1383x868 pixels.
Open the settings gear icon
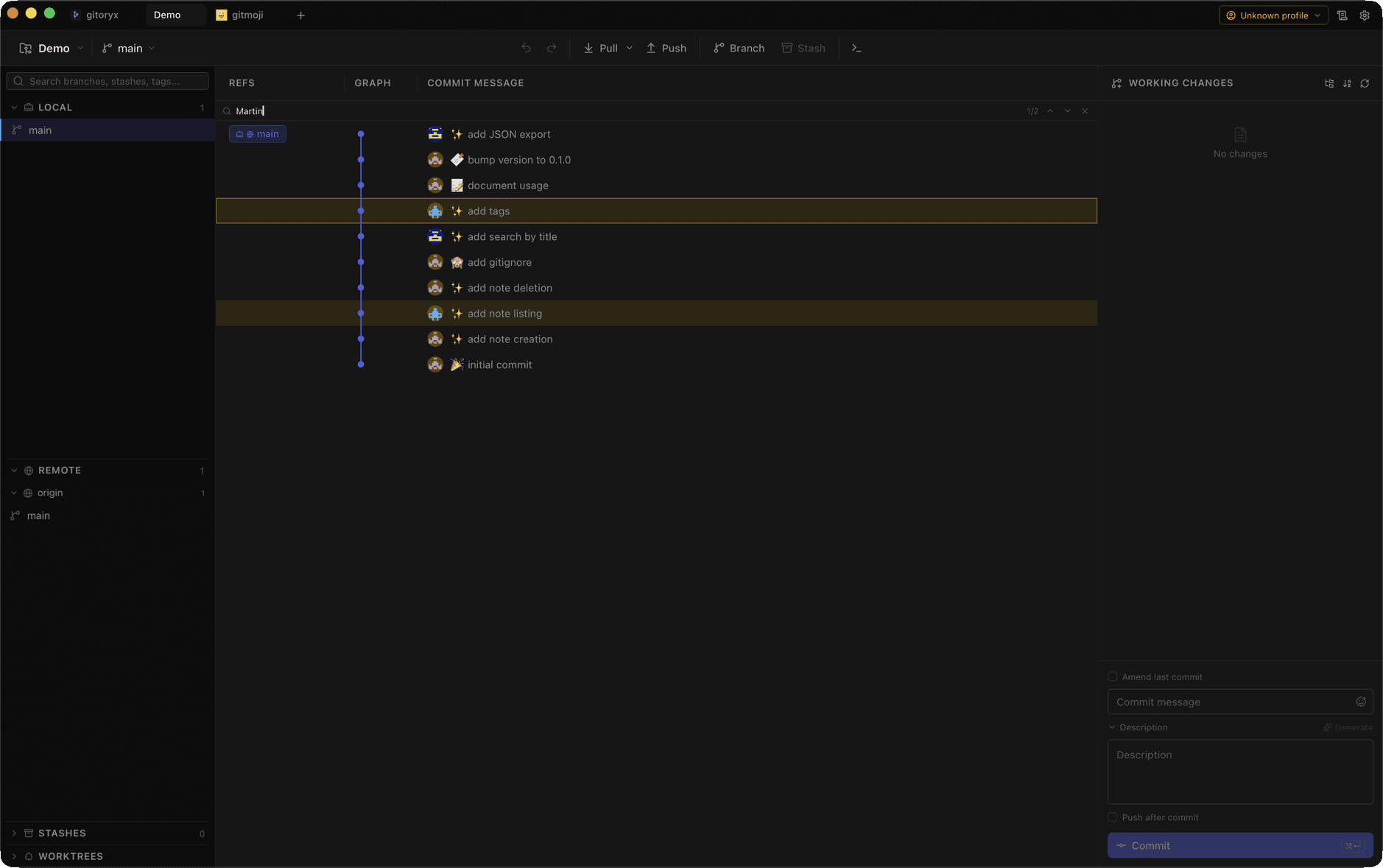click(x=1365, y=15)
